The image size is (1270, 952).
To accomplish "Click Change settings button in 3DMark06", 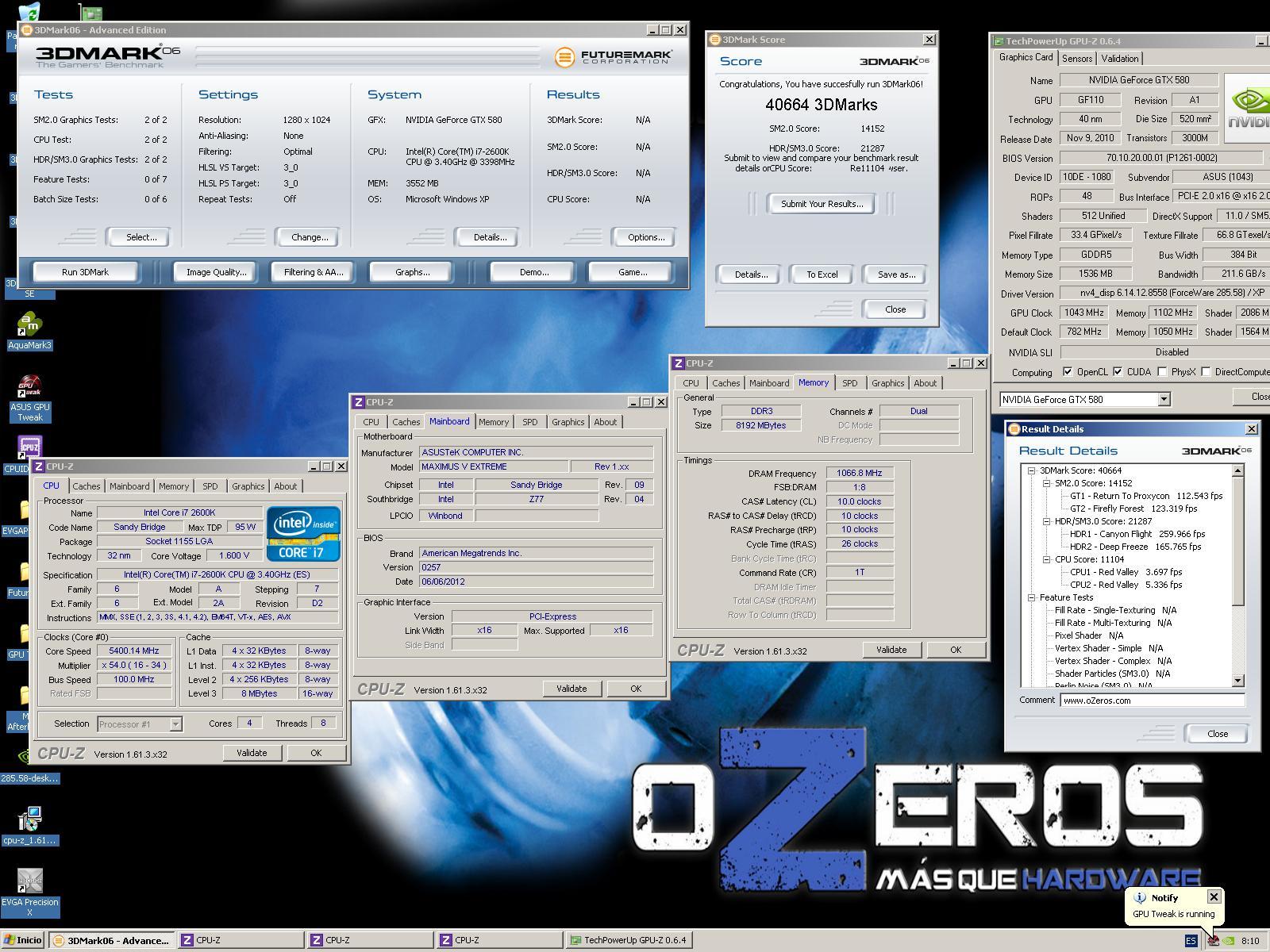I will point(310,237).
